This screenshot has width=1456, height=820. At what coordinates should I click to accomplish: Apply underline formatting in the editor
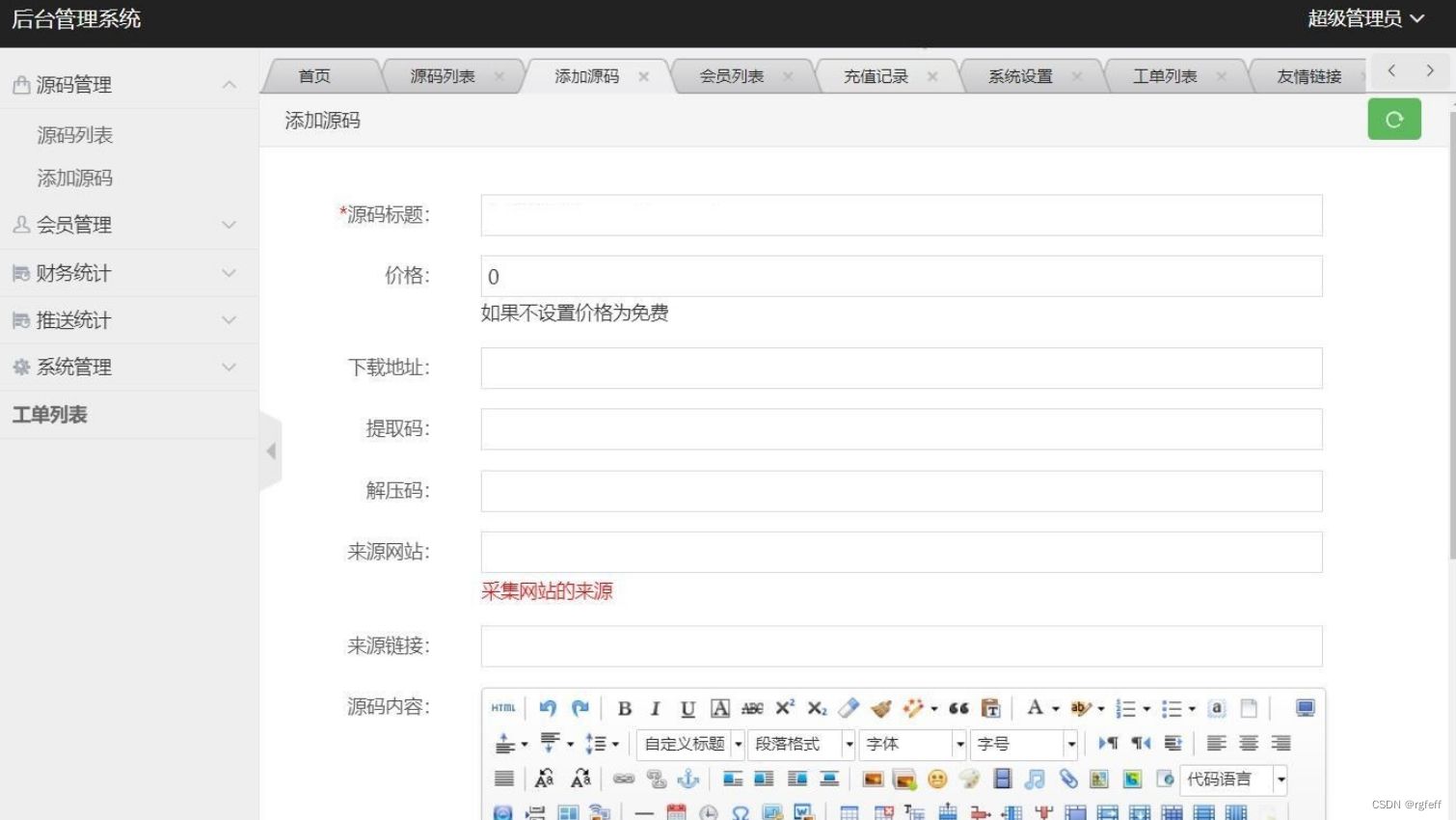pos(688,708)
